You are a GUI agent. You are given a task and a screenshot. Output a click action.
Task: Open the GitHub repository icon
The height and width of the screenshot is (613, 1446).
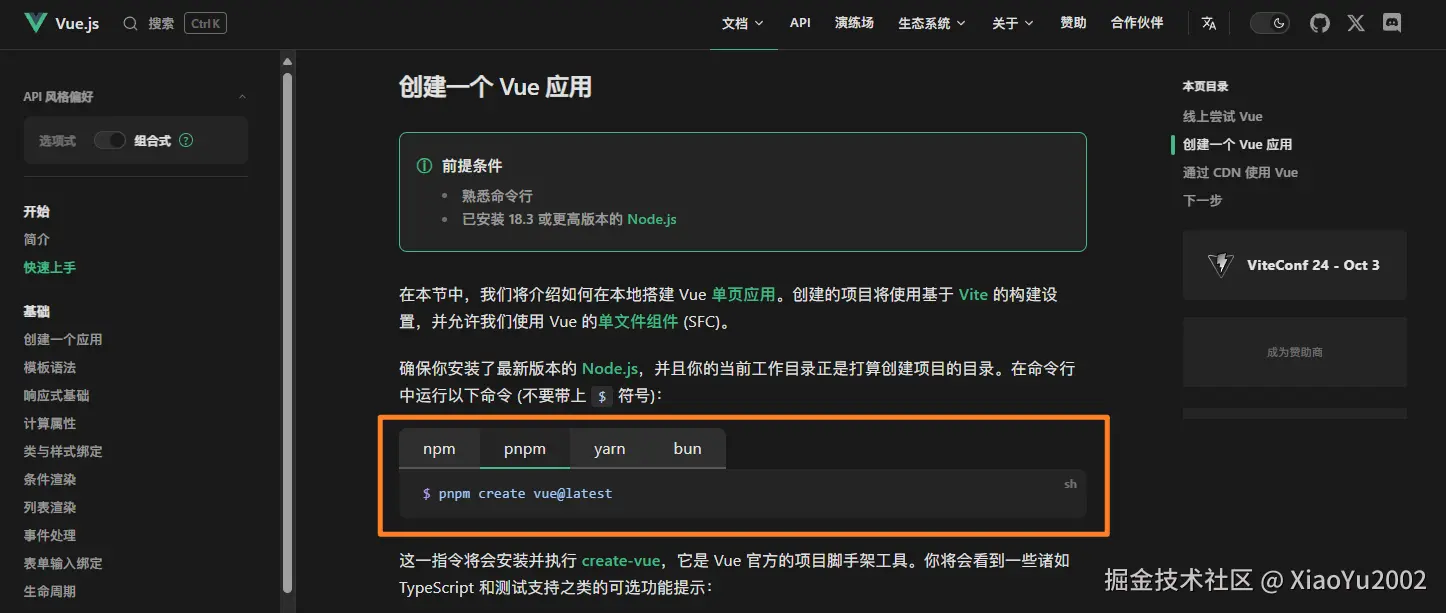pyautogui.click(x=1318, y=22)
